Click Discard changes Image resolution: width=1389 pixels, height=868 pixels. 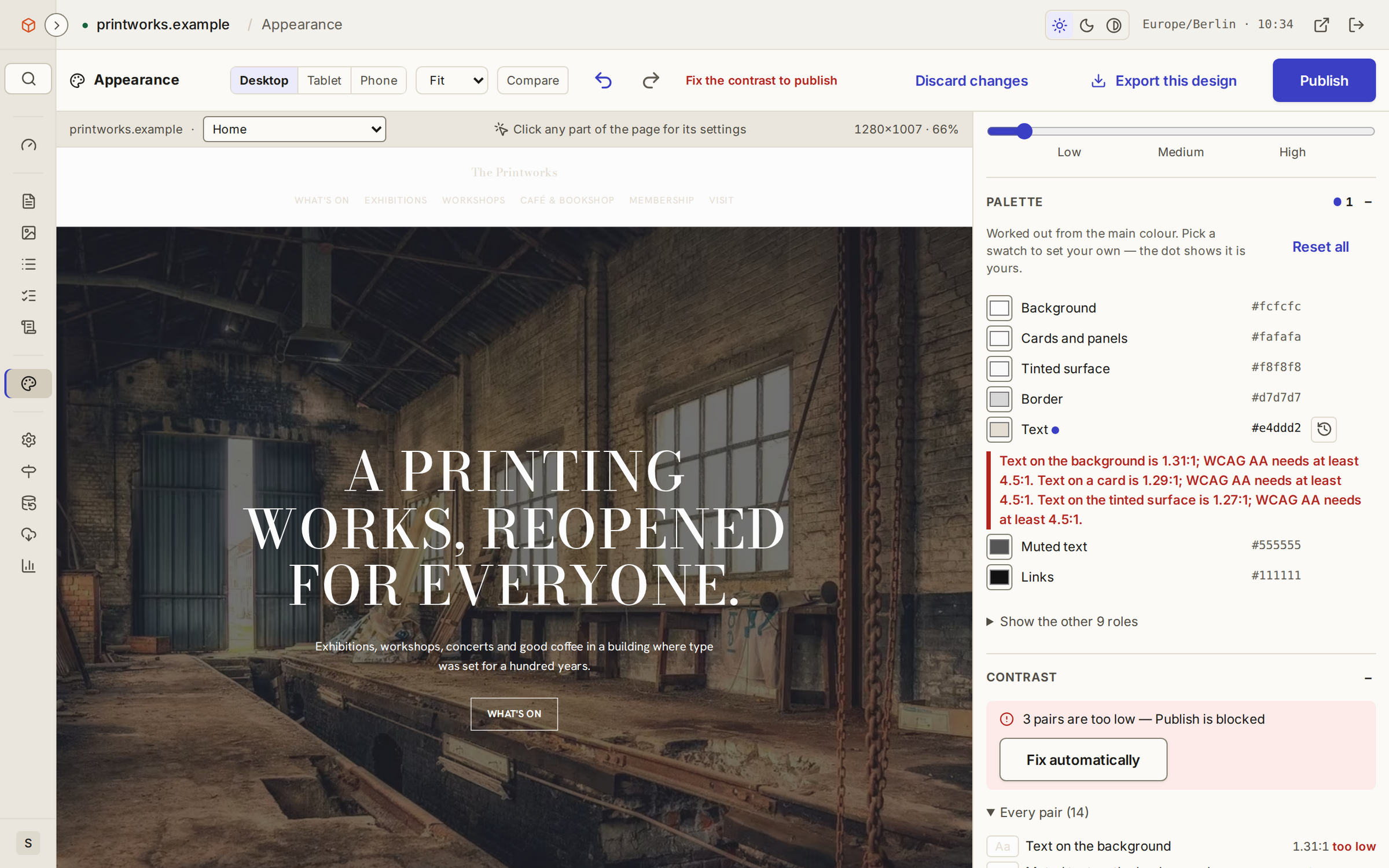972,81
